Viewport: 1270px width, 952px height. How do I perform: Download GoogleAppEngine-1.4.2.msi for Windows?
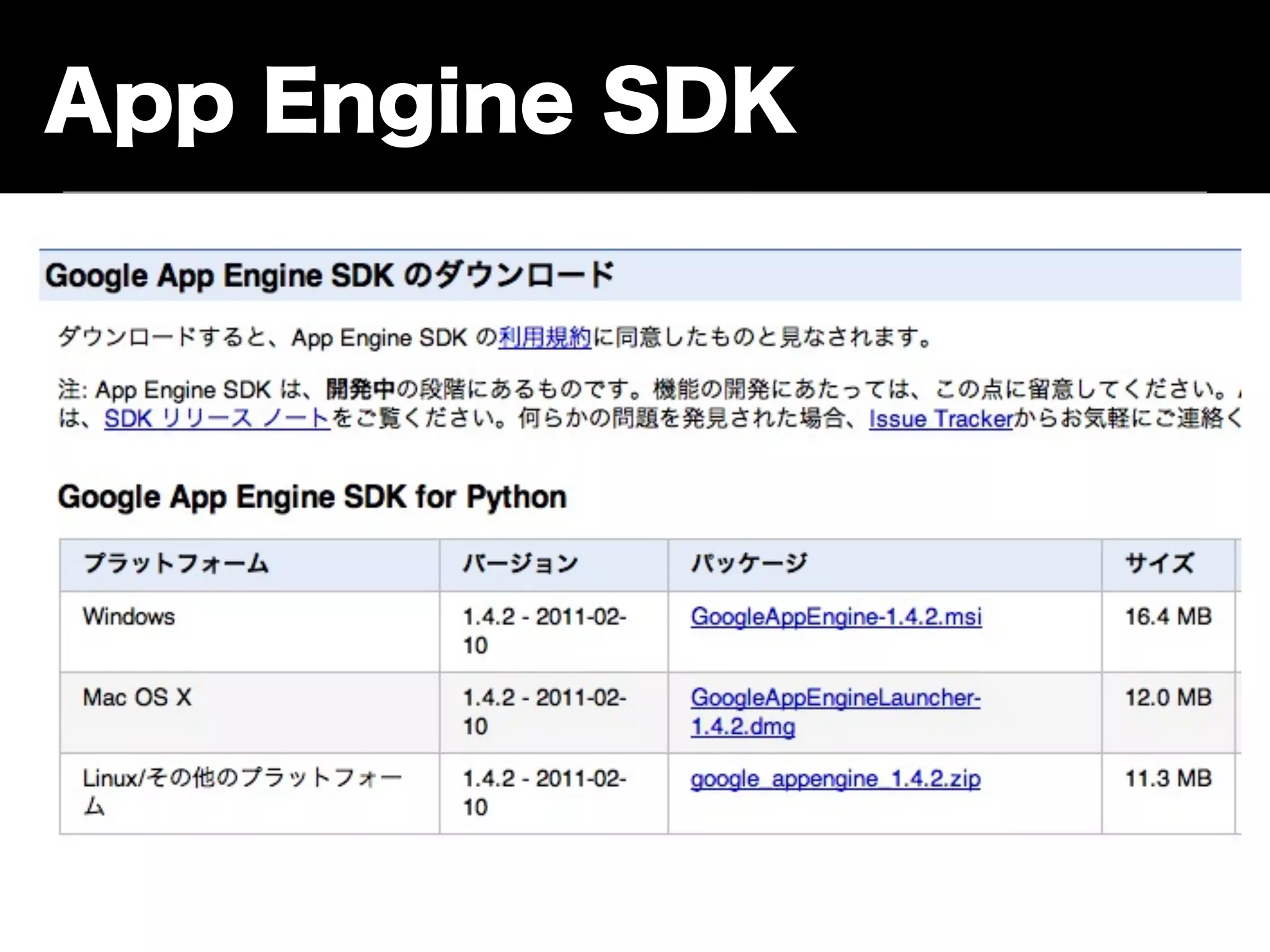click(x=836, y=617)
